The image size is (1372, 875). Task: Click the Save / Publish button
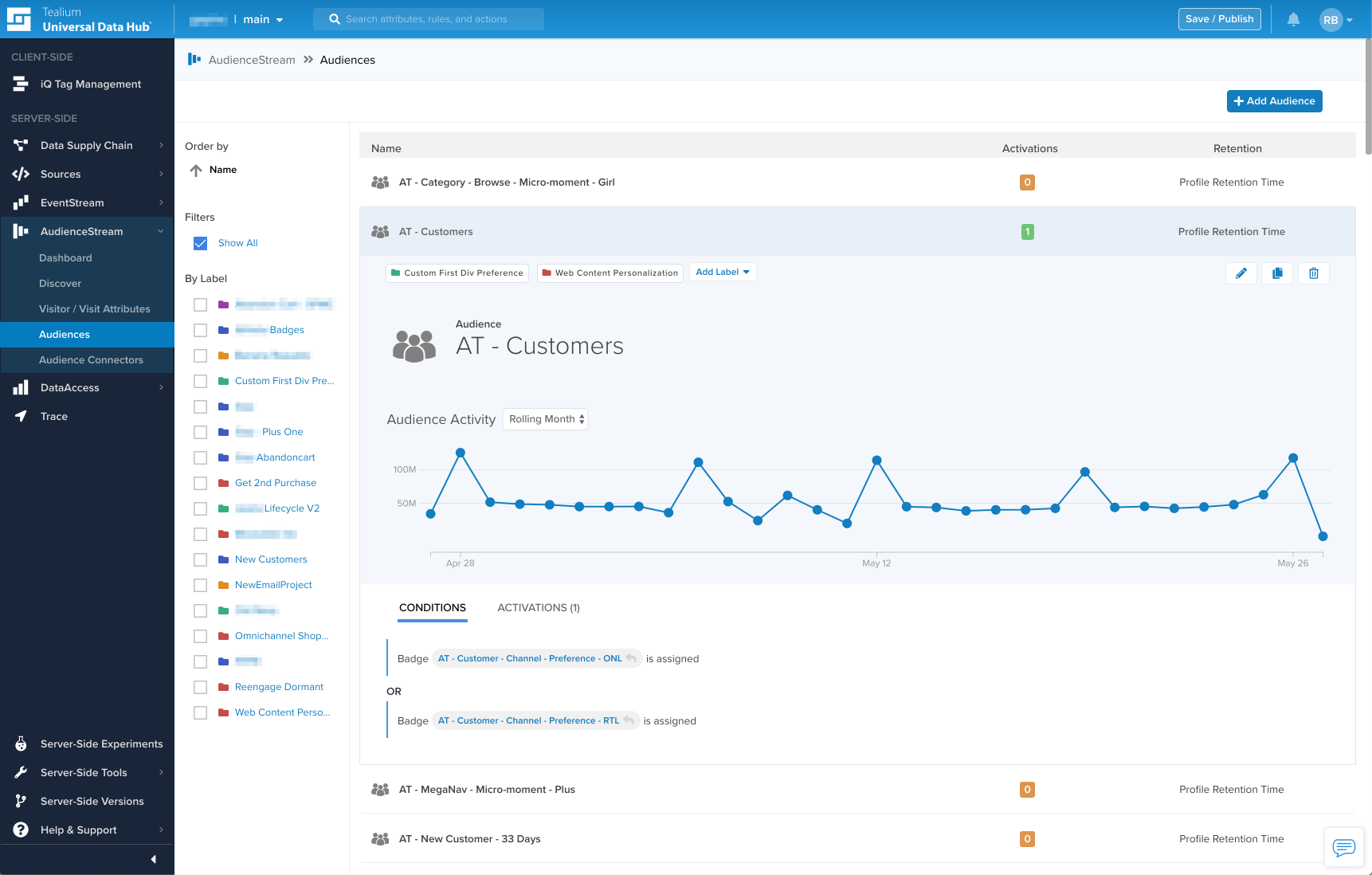click(x=1219, y=18)
